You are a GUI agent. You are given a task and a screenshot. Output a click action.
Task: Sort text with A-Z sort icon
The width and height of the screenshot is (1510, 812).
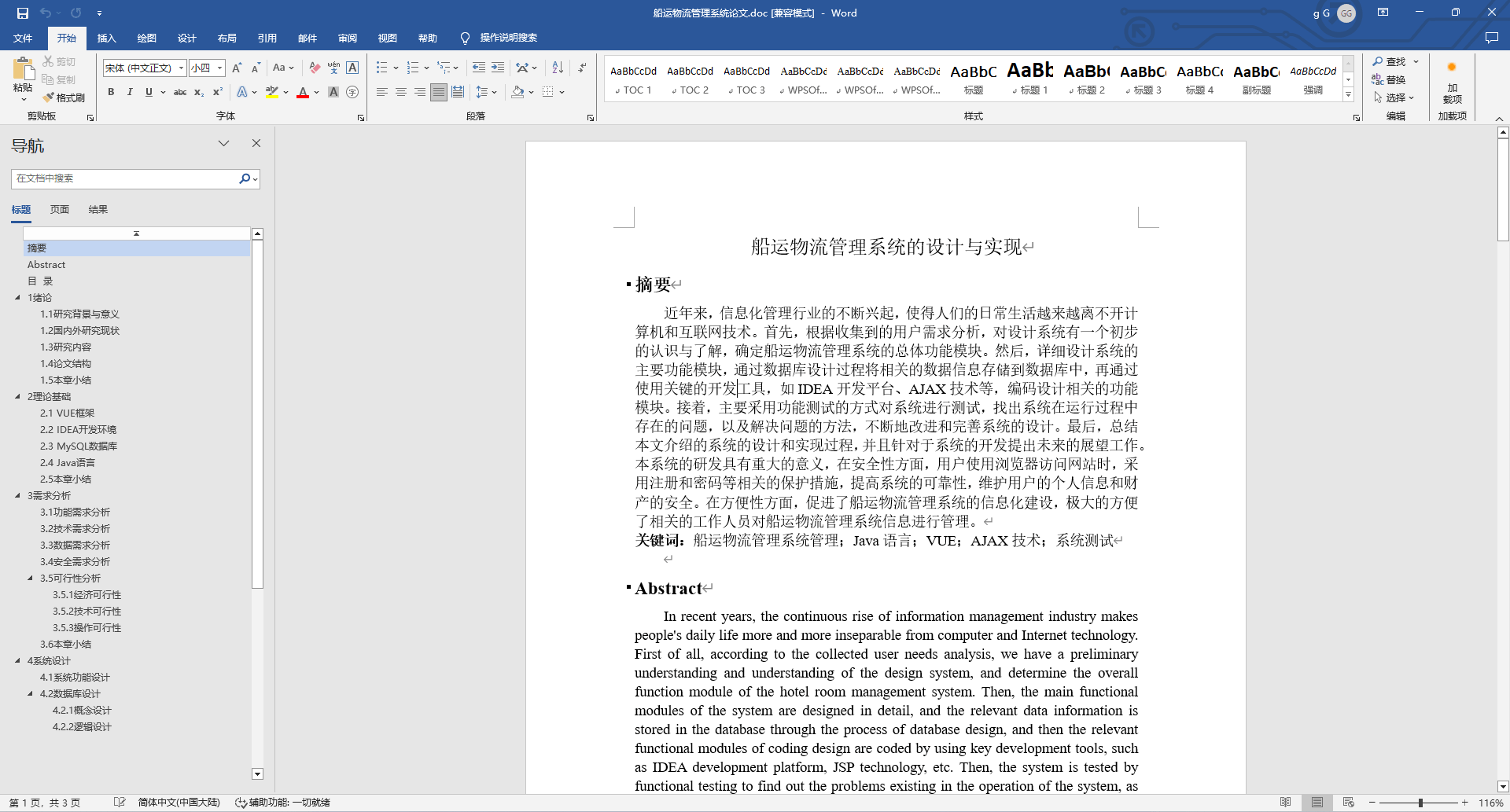tap(558, 68)
